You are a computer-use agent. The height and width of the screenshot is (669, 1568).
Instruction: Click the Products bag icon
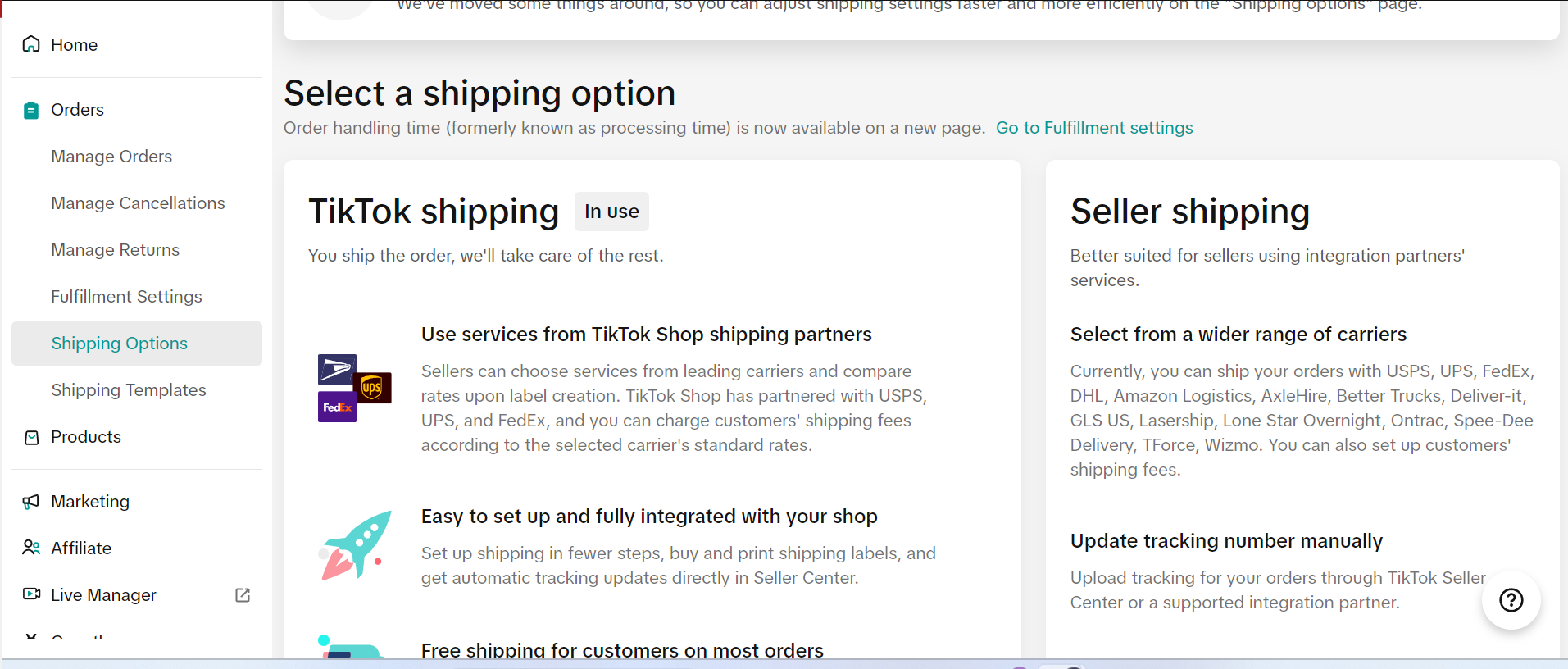[31, 437]
